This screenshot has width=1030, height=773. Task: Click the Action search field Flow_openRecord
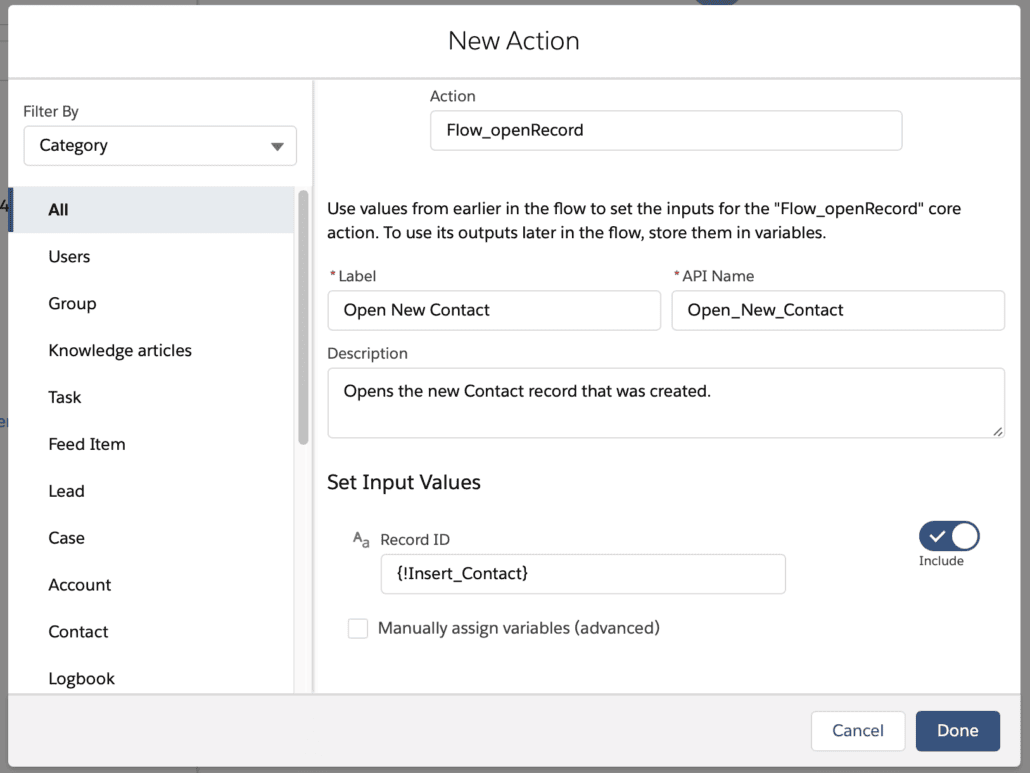coord(666,130)
